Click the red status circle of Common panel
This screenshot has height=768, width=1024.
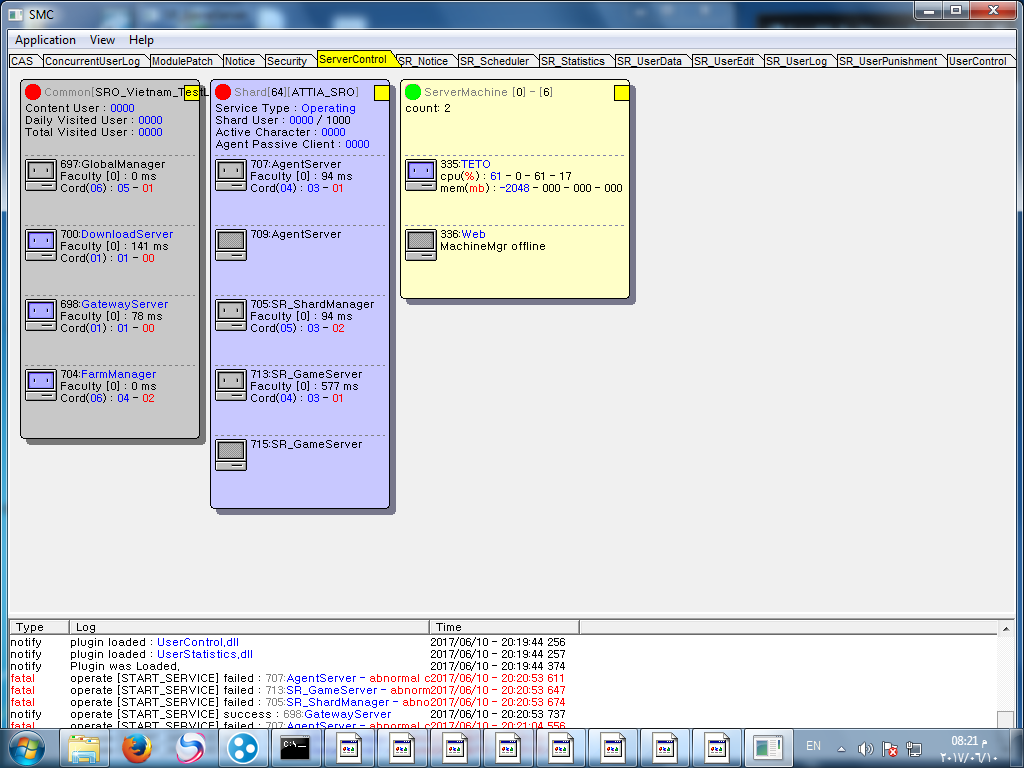(33, 92)
